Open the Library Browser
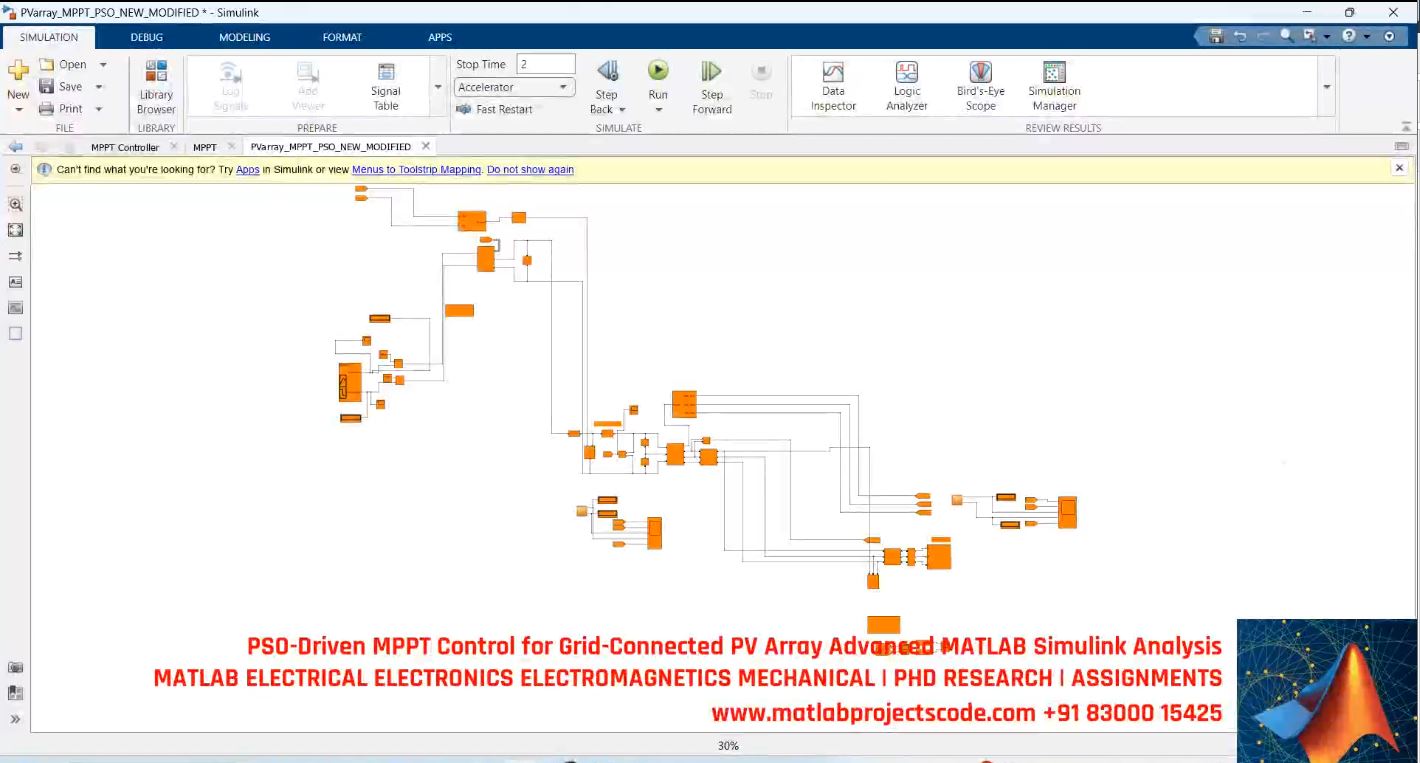 pyautogui.click(x=156, y=87)
